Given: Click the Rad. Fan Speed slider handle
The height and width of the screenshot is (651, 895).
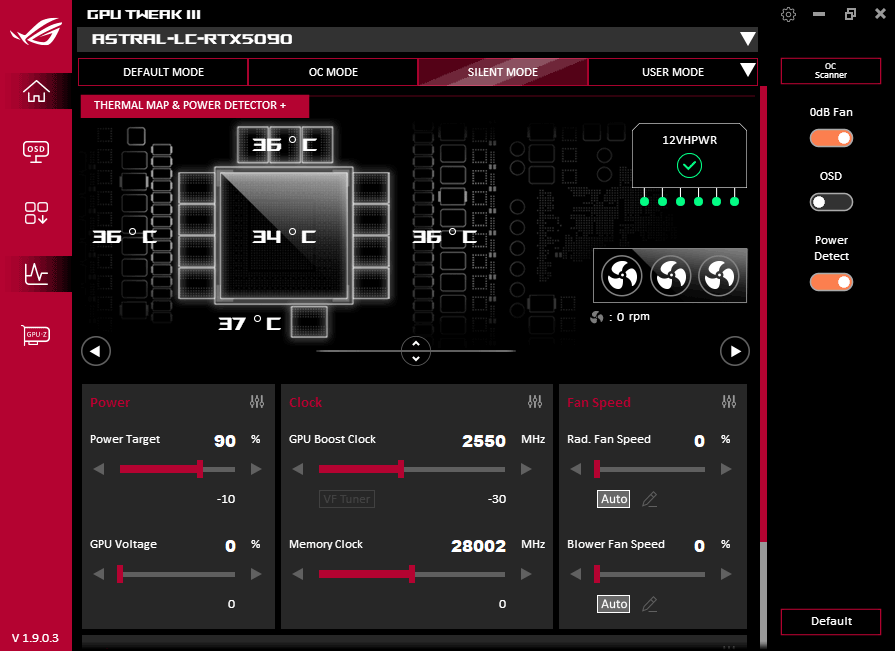Looking at the screenshot, I should coord(597,469).
